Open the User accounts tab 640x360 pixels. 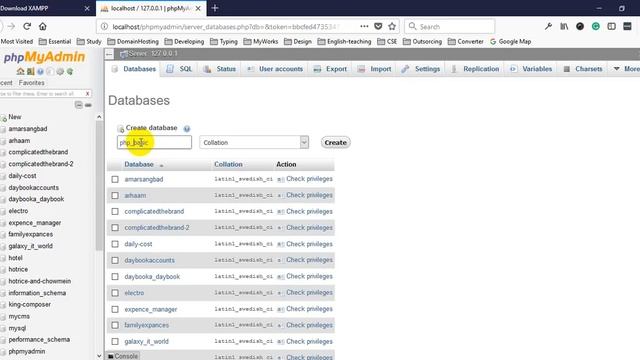pos(275,69)
